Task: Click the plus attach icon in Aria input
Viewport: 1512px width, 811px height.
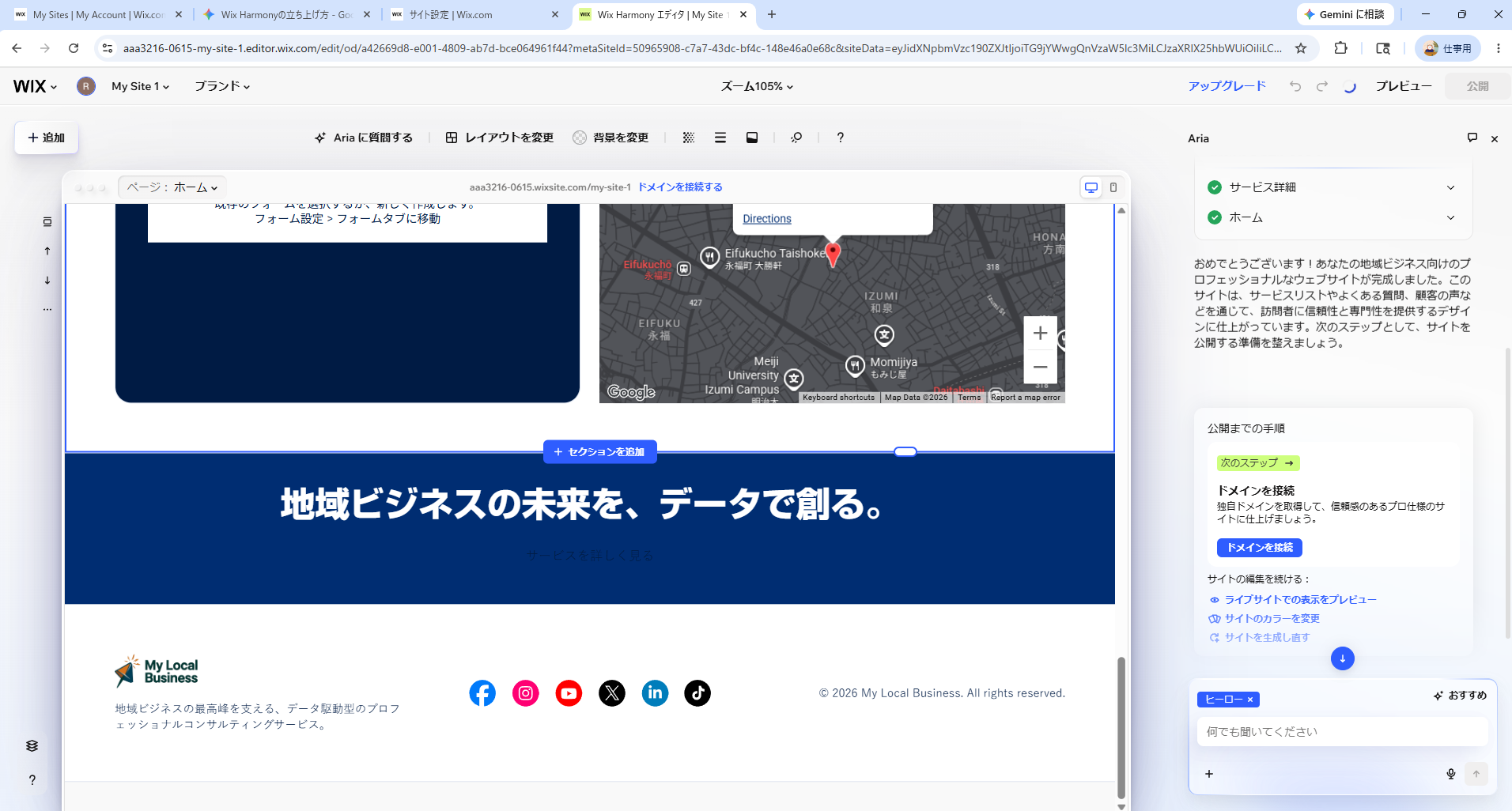Action: [1209, 774]
